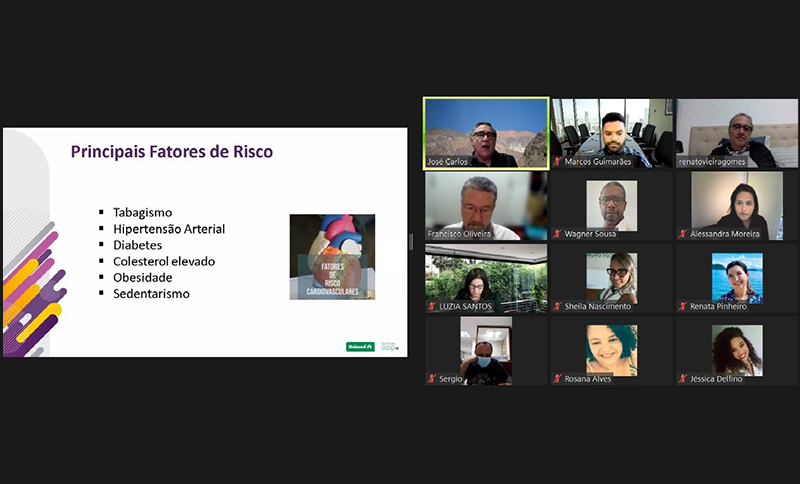Select Marcos Guimarães video tile
Viewport: 800px width, 484px height.
[612, 133]
